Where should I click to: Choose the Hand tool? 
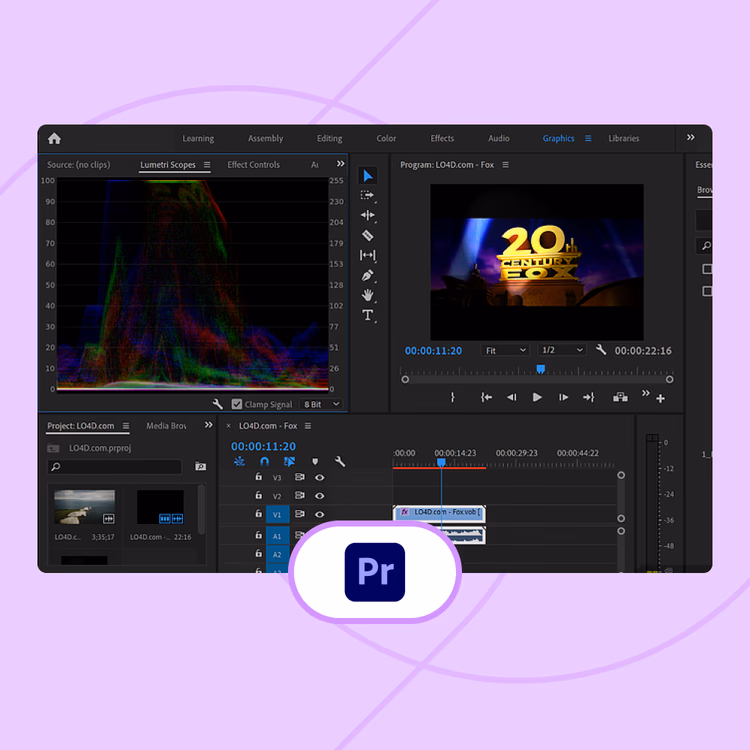367,295
